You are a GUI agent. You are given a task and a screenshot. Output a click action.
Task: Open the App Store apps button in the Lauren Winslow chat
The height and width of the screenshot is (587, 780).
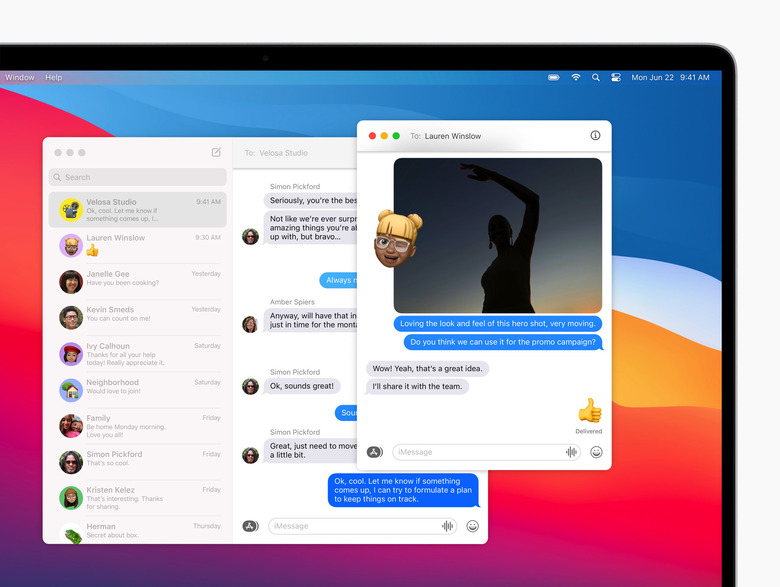click(375, 452)
